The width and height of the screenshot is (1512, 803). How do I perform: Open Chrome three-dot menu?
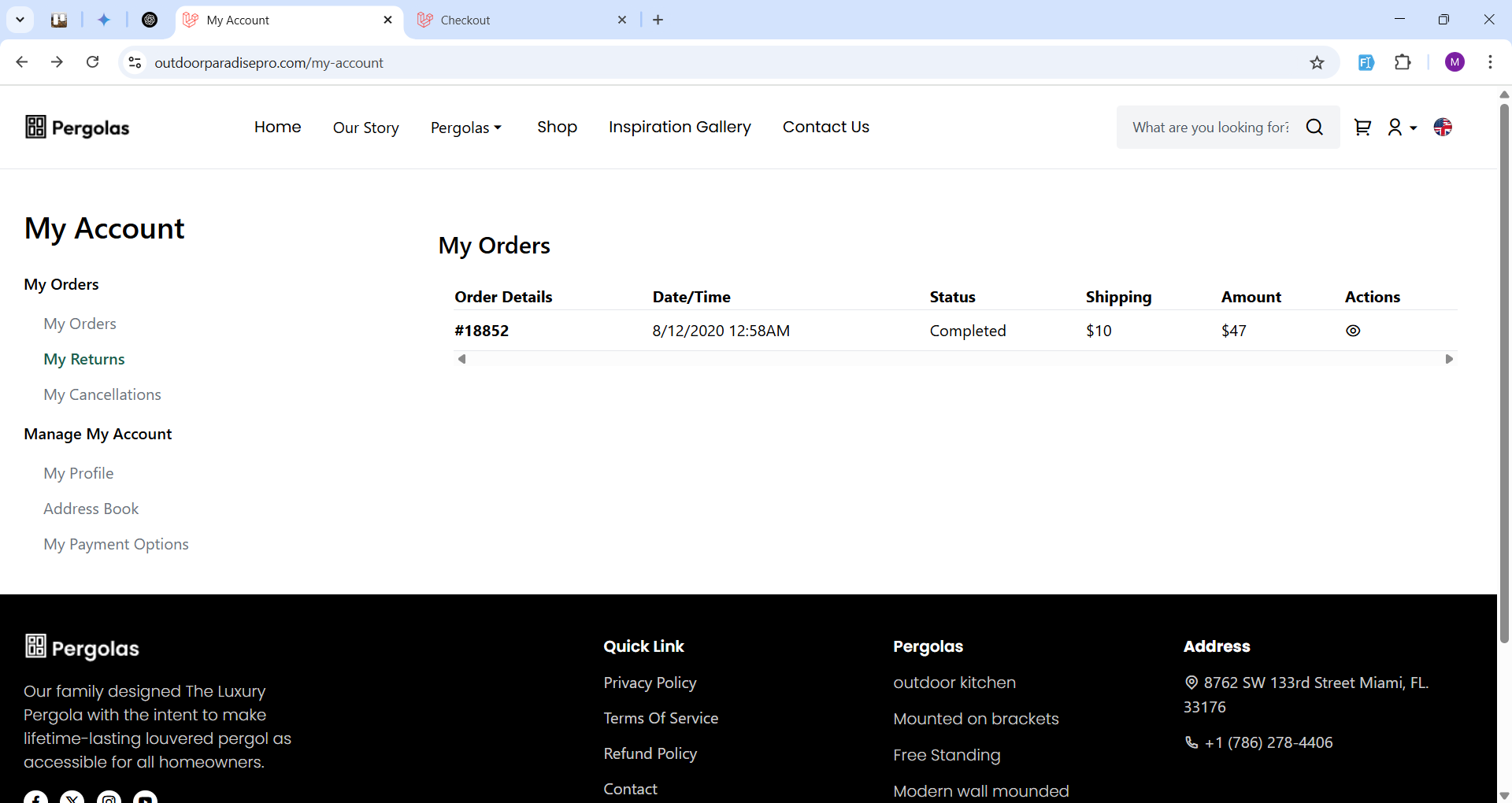pyautogui.click(x=1490, y=62)
